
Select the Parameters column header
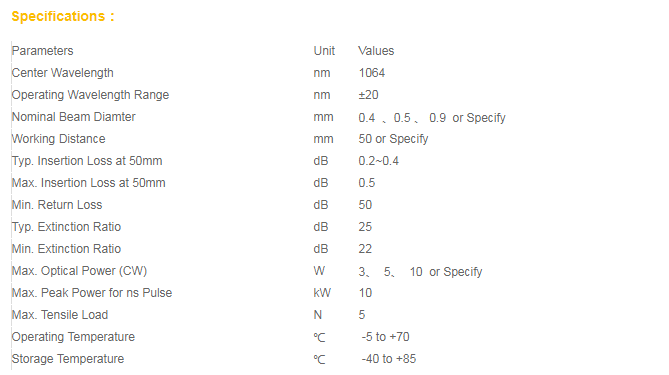point(42,51)
